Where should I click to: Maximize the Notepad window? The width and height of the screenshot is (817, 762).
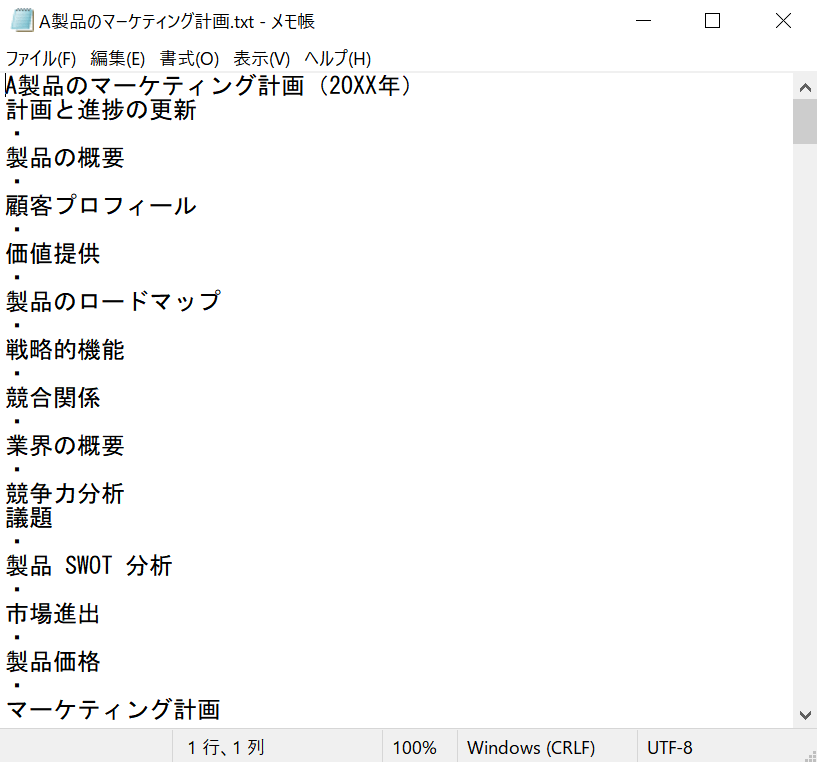click(712, 21)
